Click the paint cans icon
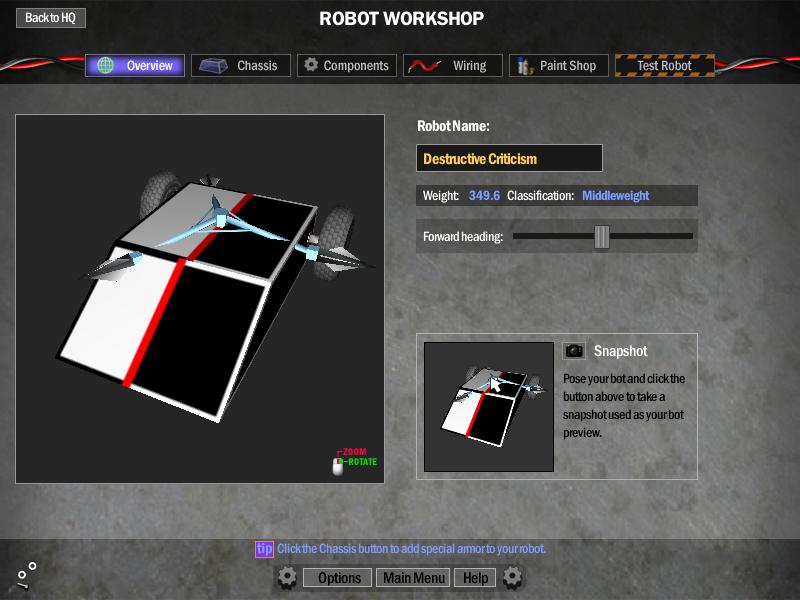The height and width of the screenshot is (600, 800). tap(524, 66)
